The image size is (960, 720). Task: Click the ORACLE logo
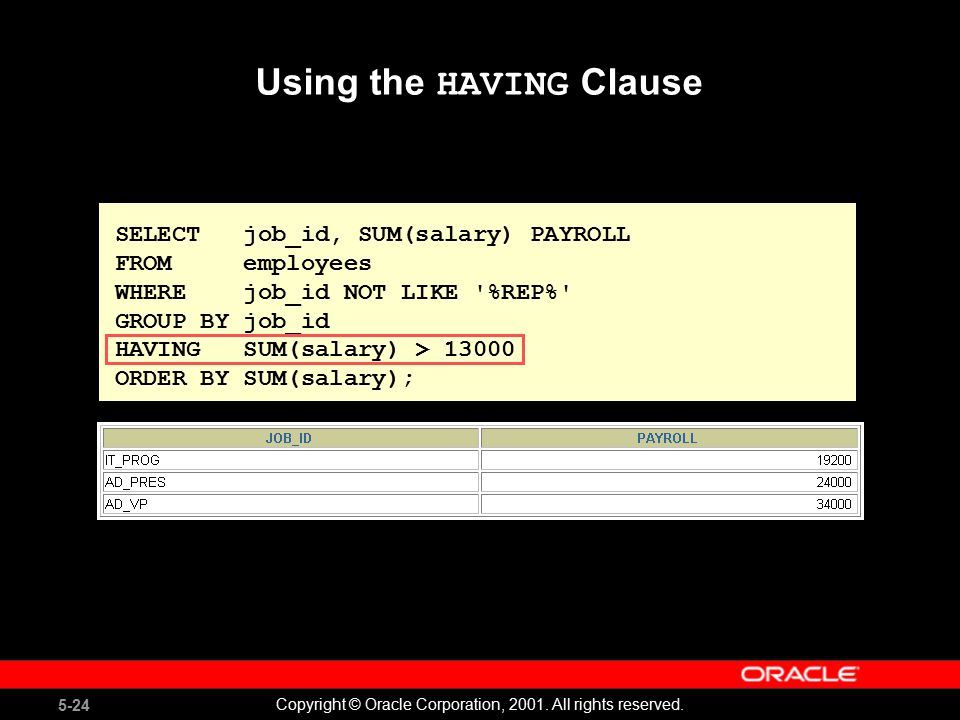[x=800, y=674]
